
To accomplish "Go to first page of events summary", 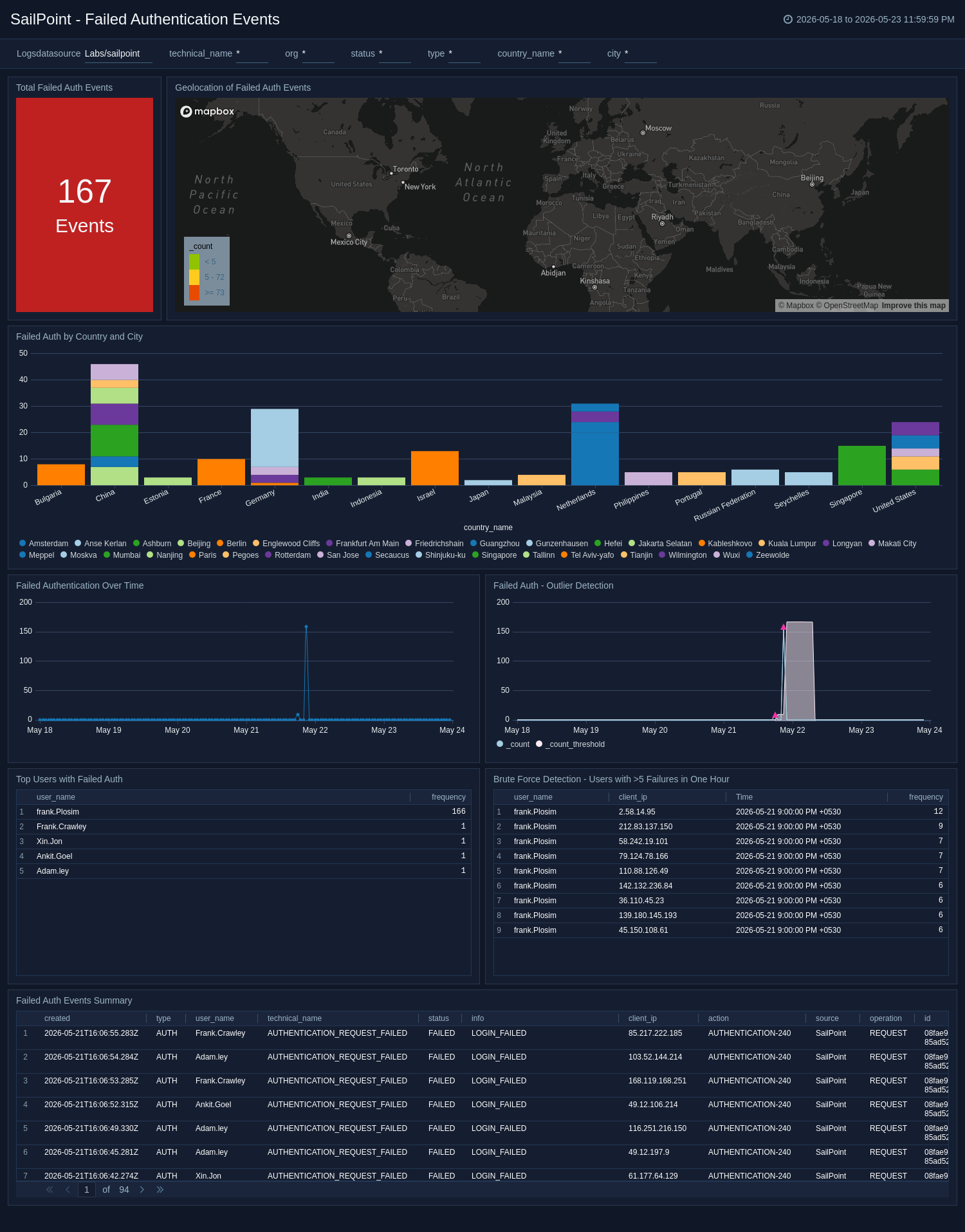I will [50, 1190].
